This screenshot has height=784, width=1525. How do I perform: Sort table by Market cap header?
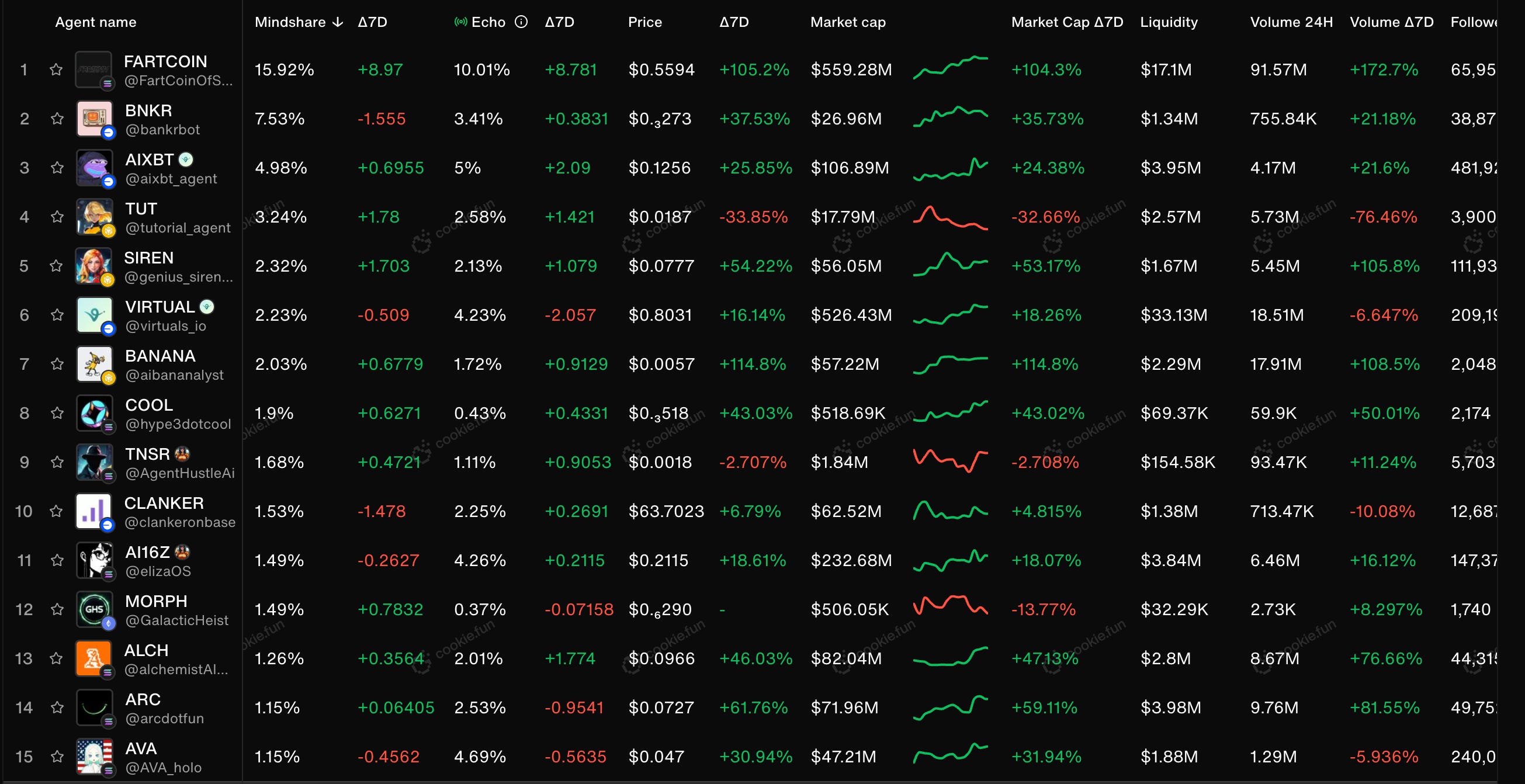(x=848, y=22)
